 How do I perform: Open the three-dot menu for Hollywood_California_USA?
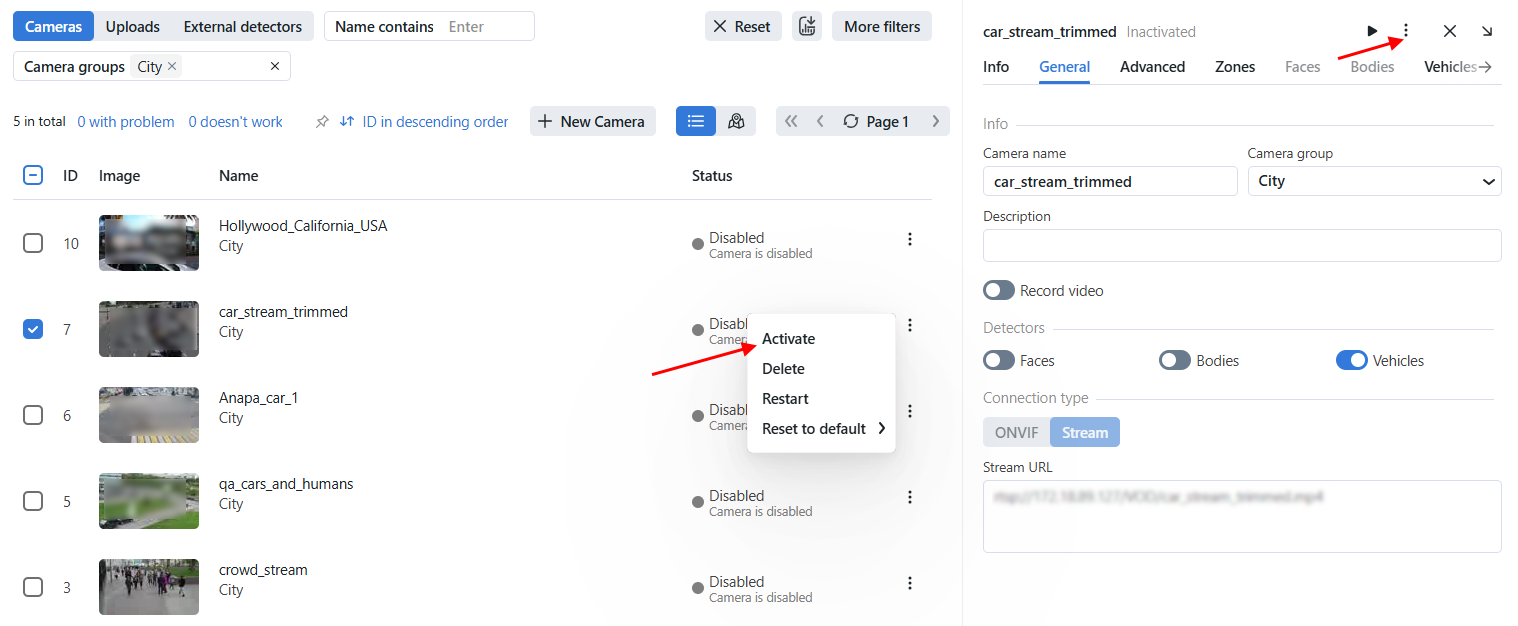click(910, 239)
